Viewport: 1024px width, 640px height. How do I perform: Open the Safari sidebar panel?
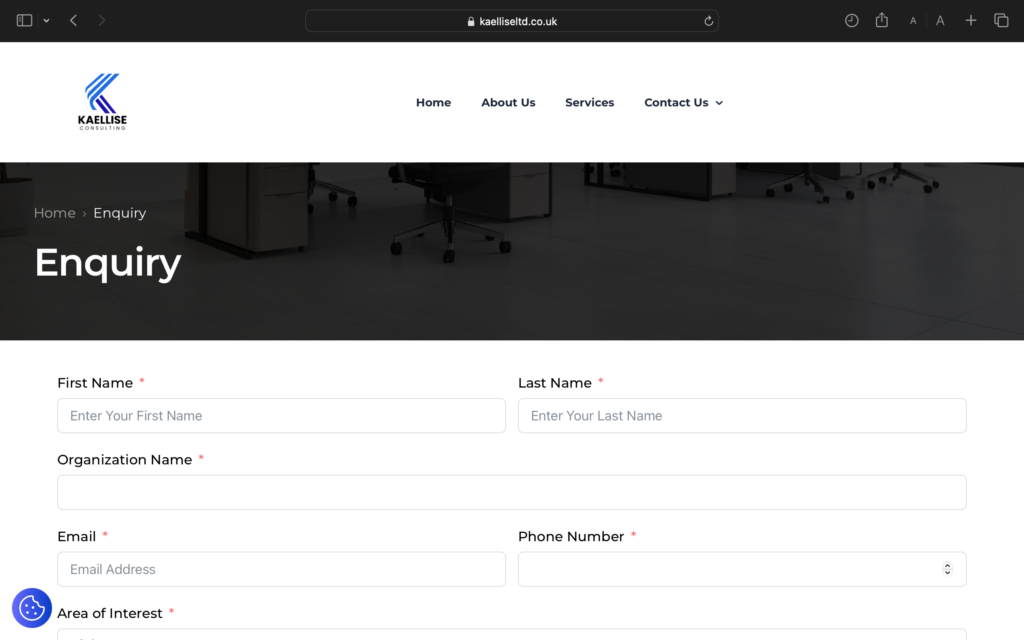click(x=22, y=20)
